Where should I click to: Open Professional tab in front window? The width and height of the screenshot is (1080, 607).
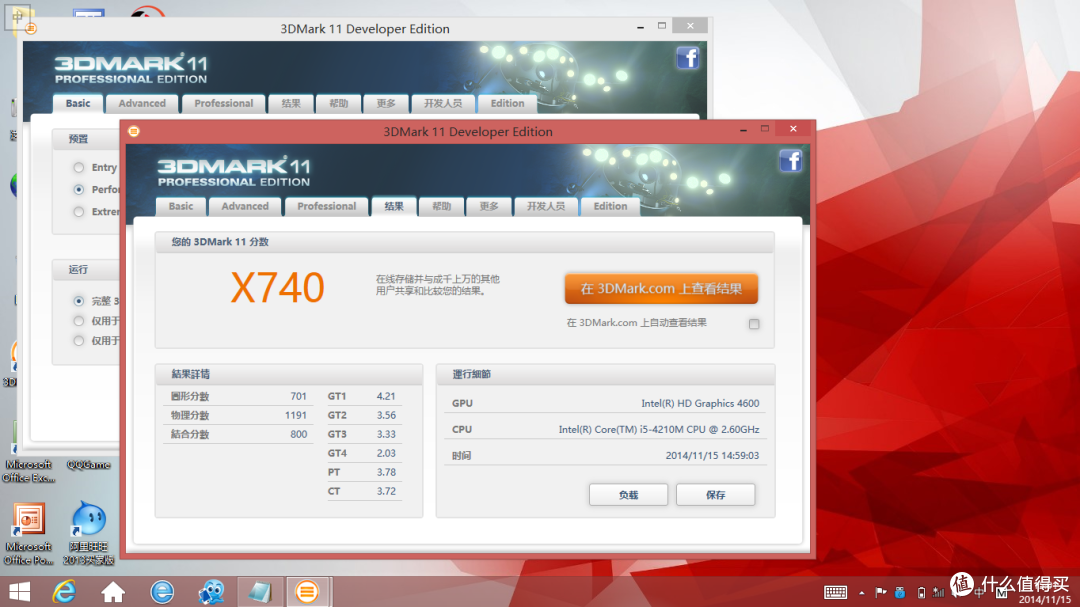[x=326, y=206]
